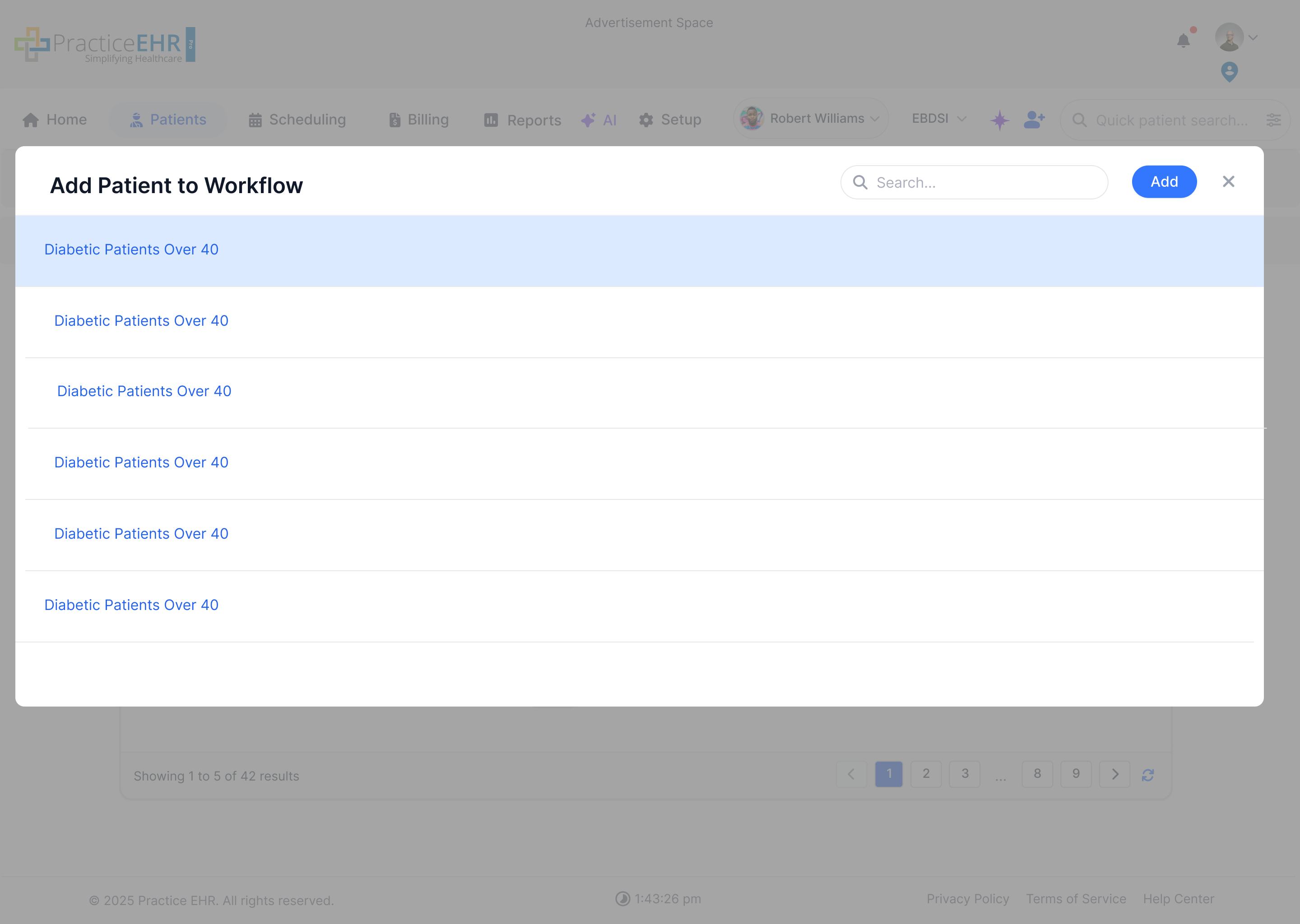The width and height of the screenshot is (1300, 924).
Task: Open the Terms of Service link
Action: (x=1076, y=898)
